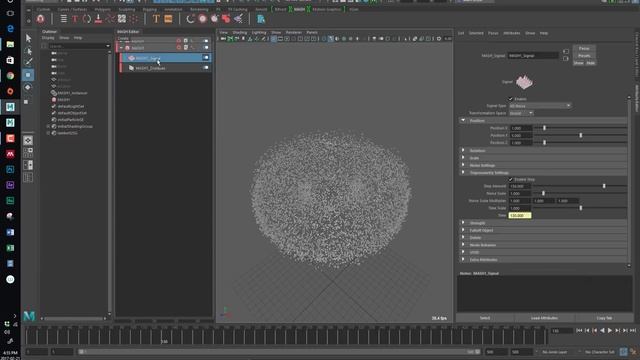The height and width of the screenshot is (360, 640).
Task: Select the Lasso tool in the toolbox
Action: click(28, 51)
